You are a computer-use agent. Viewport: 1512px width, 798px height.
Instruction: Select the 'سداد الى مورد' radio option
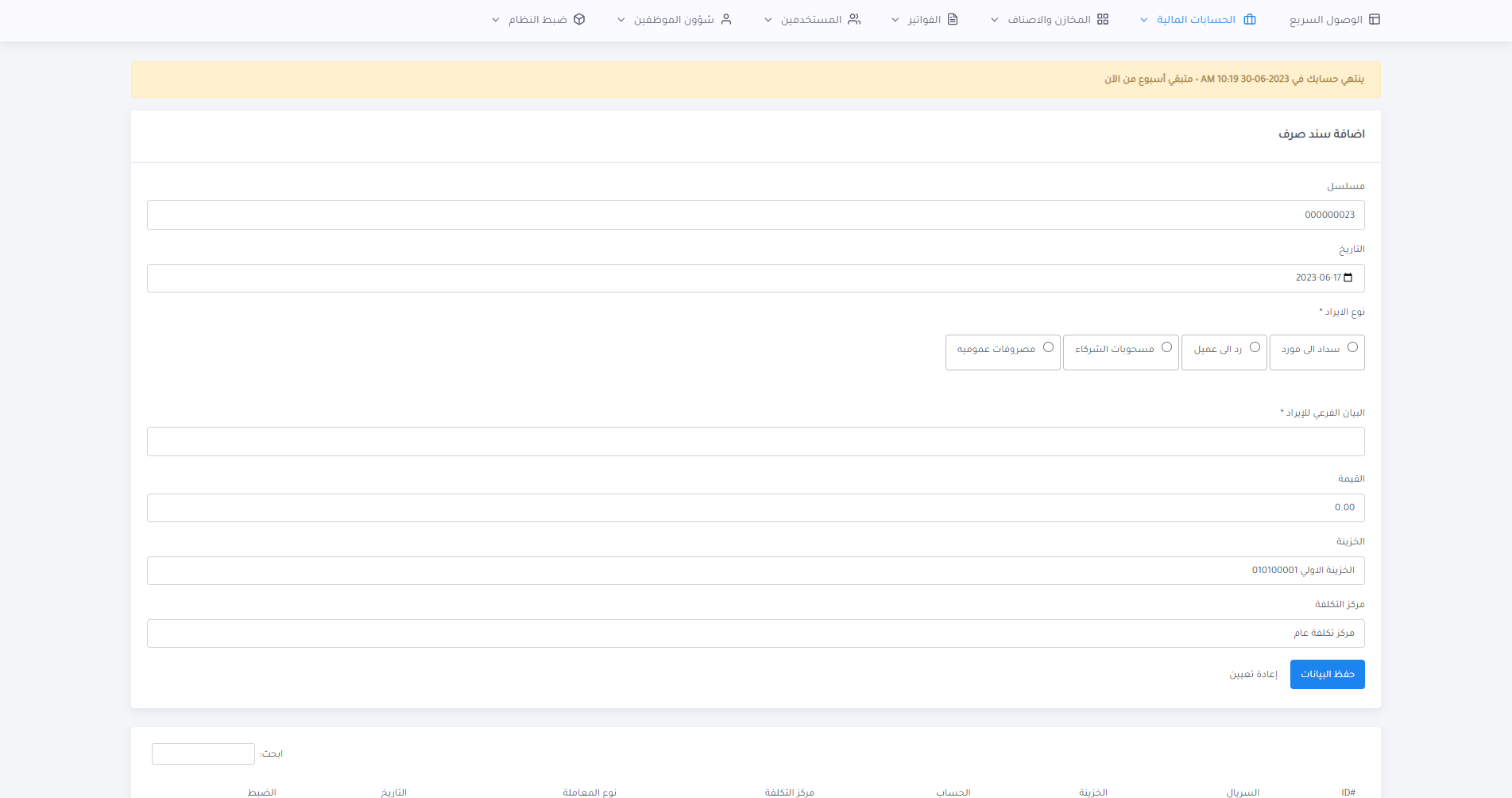point(1352,347)
